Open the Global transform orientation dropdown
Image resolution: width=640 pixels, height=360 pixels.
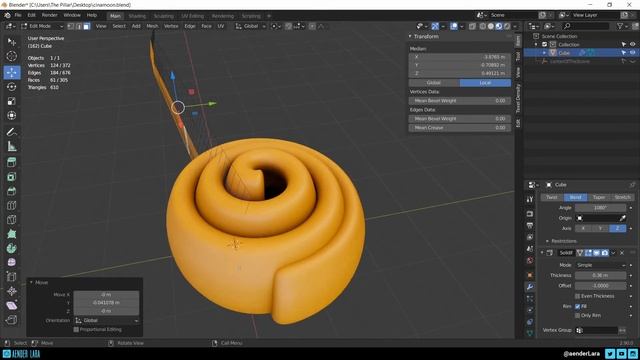point(251,26)
